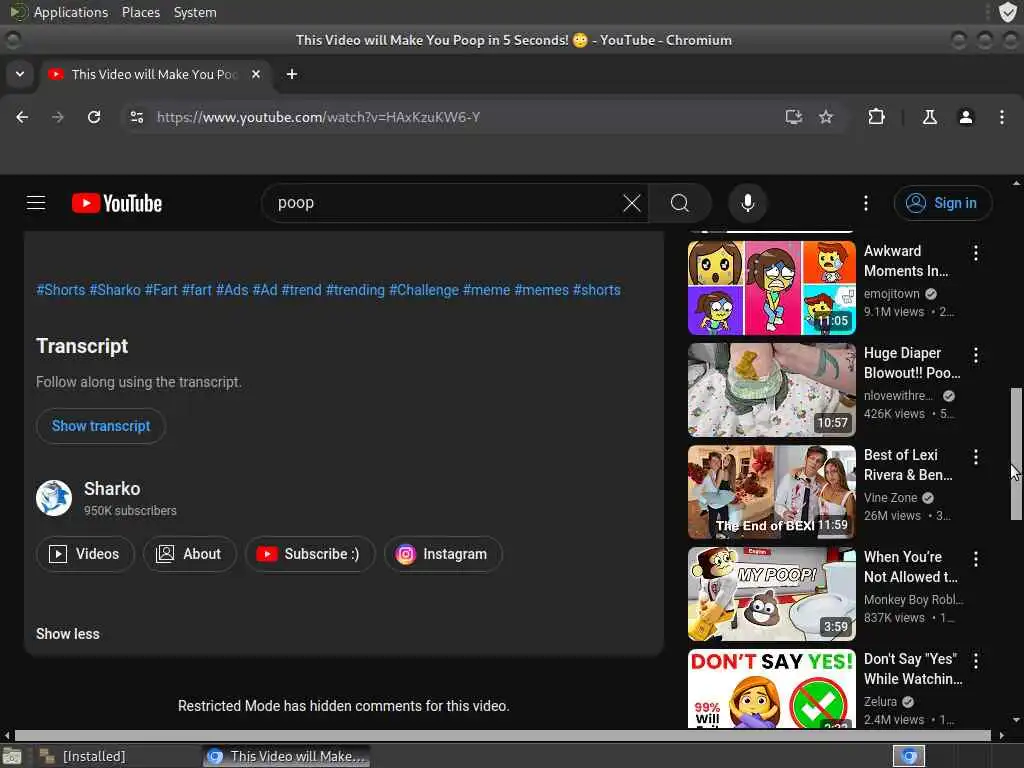Screen dimensions: 1024x768
Task: Open the Vine Zone channel name
Action: 890,498
